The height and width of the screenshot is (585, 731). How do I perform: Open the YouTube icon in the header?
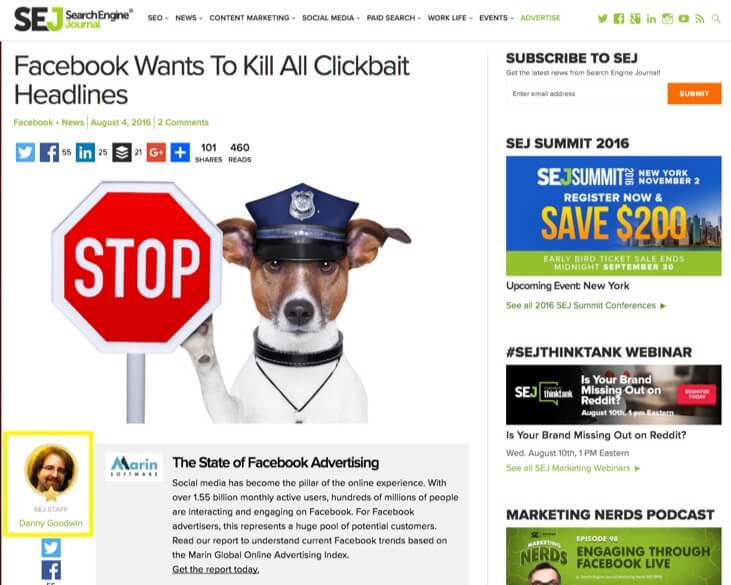pyautogui.click(x=683, y=19)
